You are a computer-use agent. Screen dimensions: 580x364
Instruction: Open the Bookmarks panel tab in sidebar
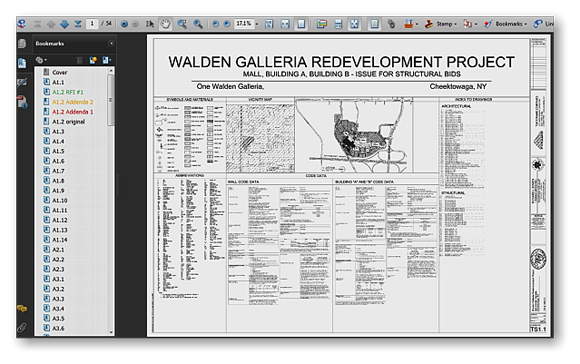tap(22, 63)
